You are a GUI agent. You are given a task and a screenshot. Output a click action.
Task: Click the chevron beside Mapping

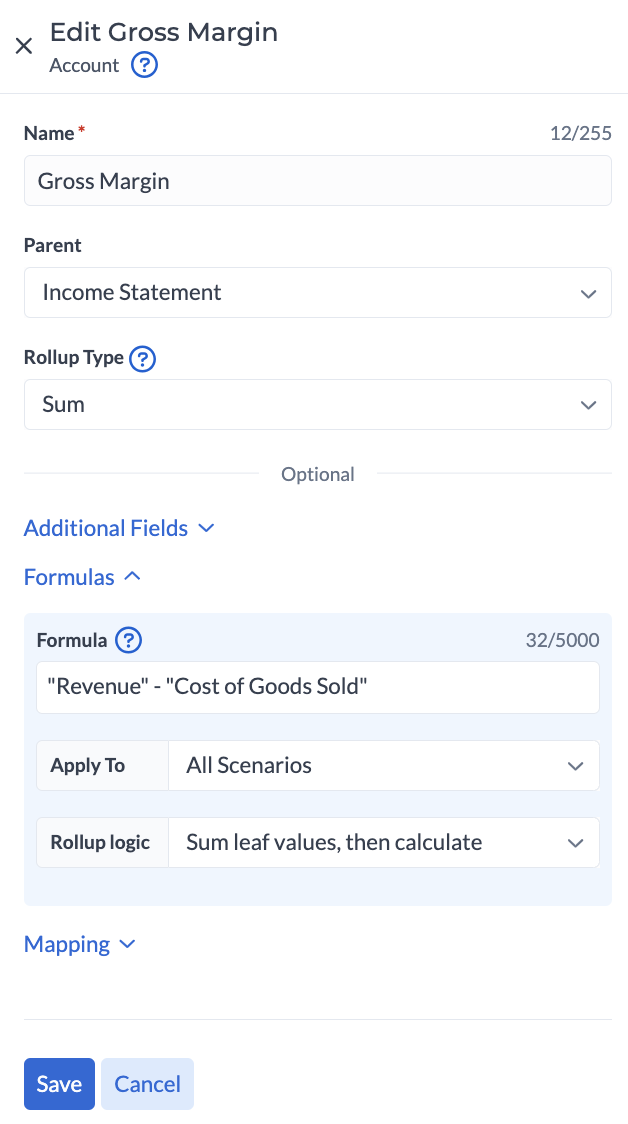coord(127,945)
